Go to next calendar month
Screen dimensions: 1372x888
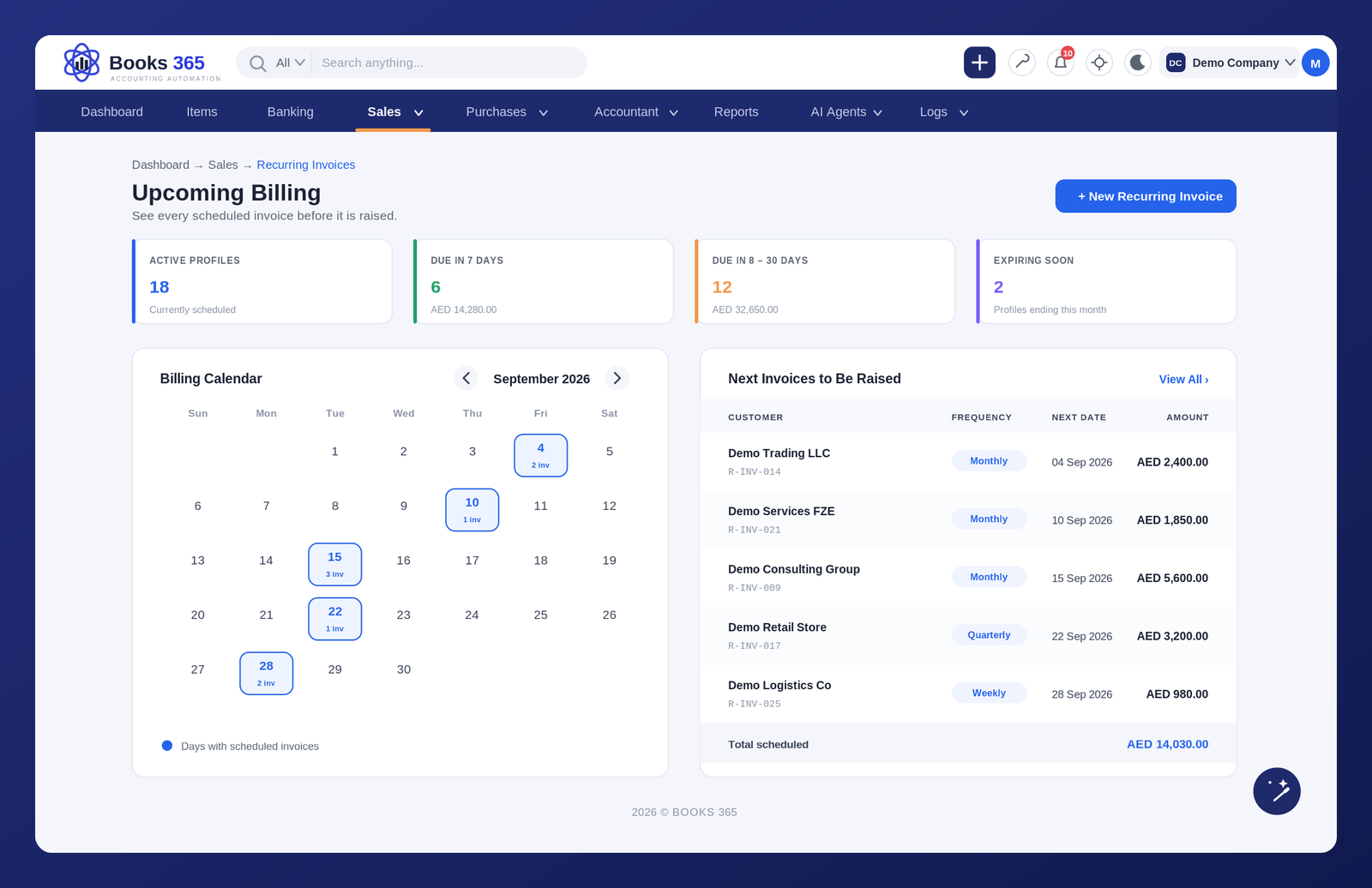point(617,378)
